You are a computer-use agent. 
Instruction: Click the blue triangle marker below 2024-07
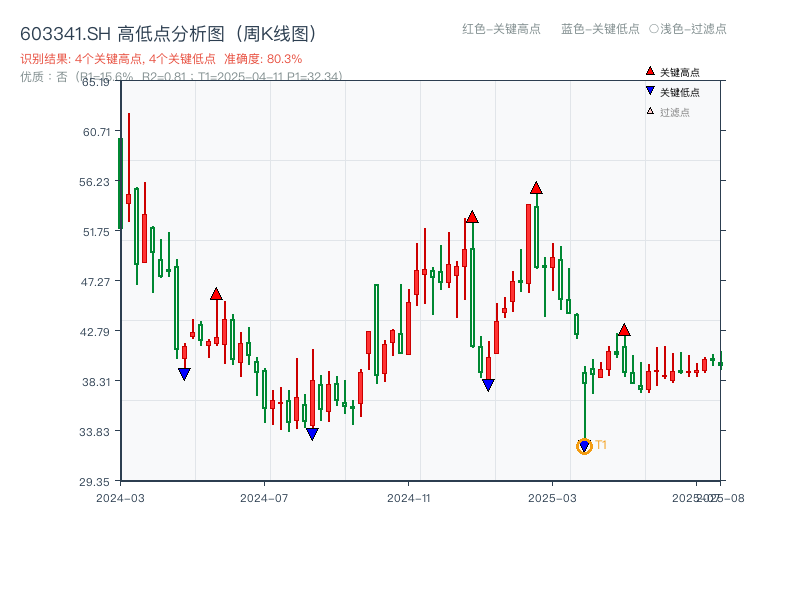313,433
